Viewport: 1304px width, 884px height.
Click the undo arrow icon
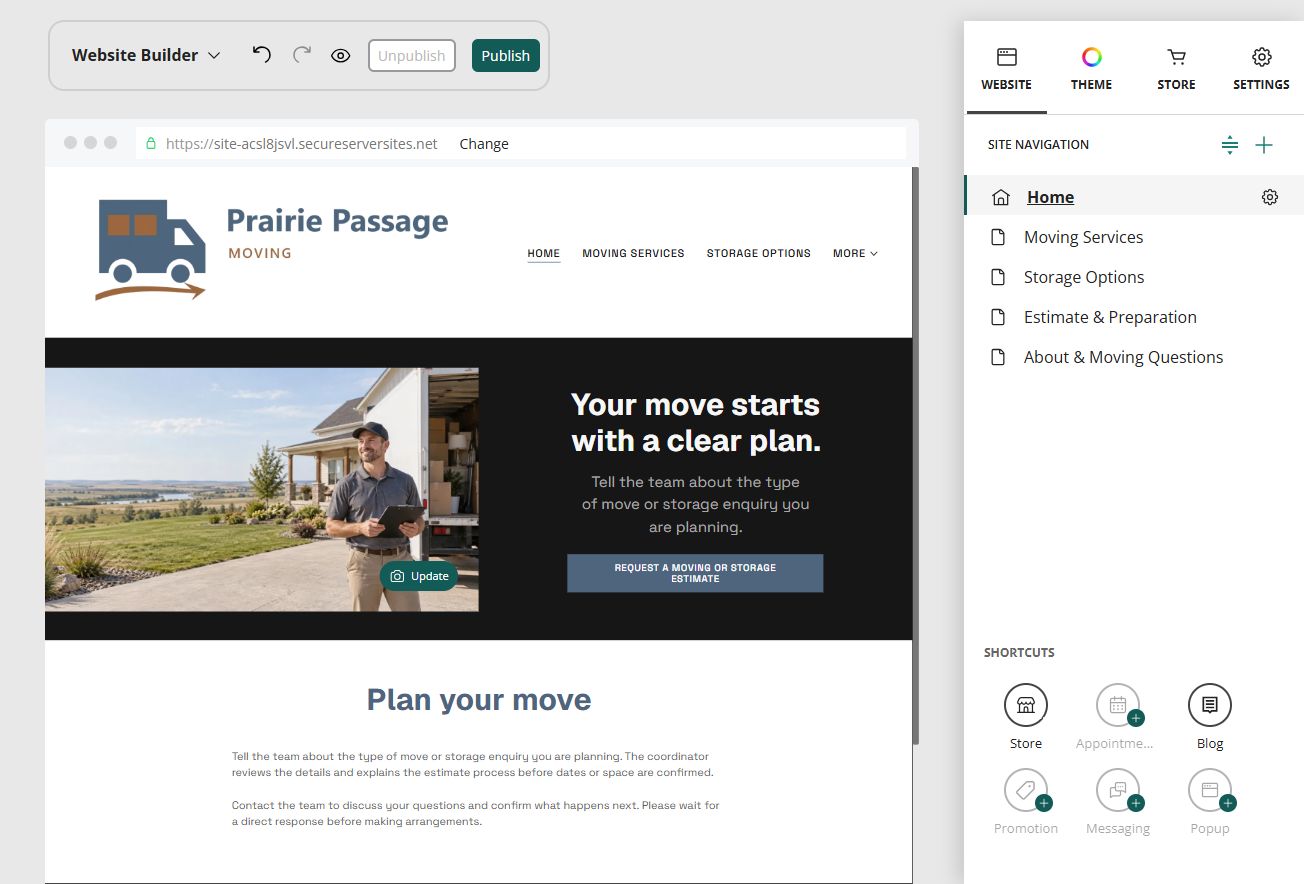262,55
